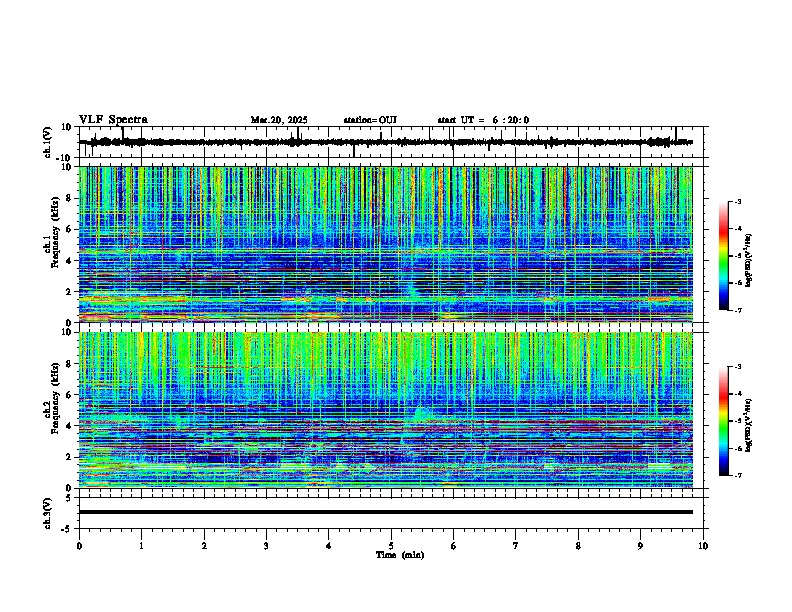Click the '8' kHz tick on ch.1 spectrogram

tap(69, 198)
